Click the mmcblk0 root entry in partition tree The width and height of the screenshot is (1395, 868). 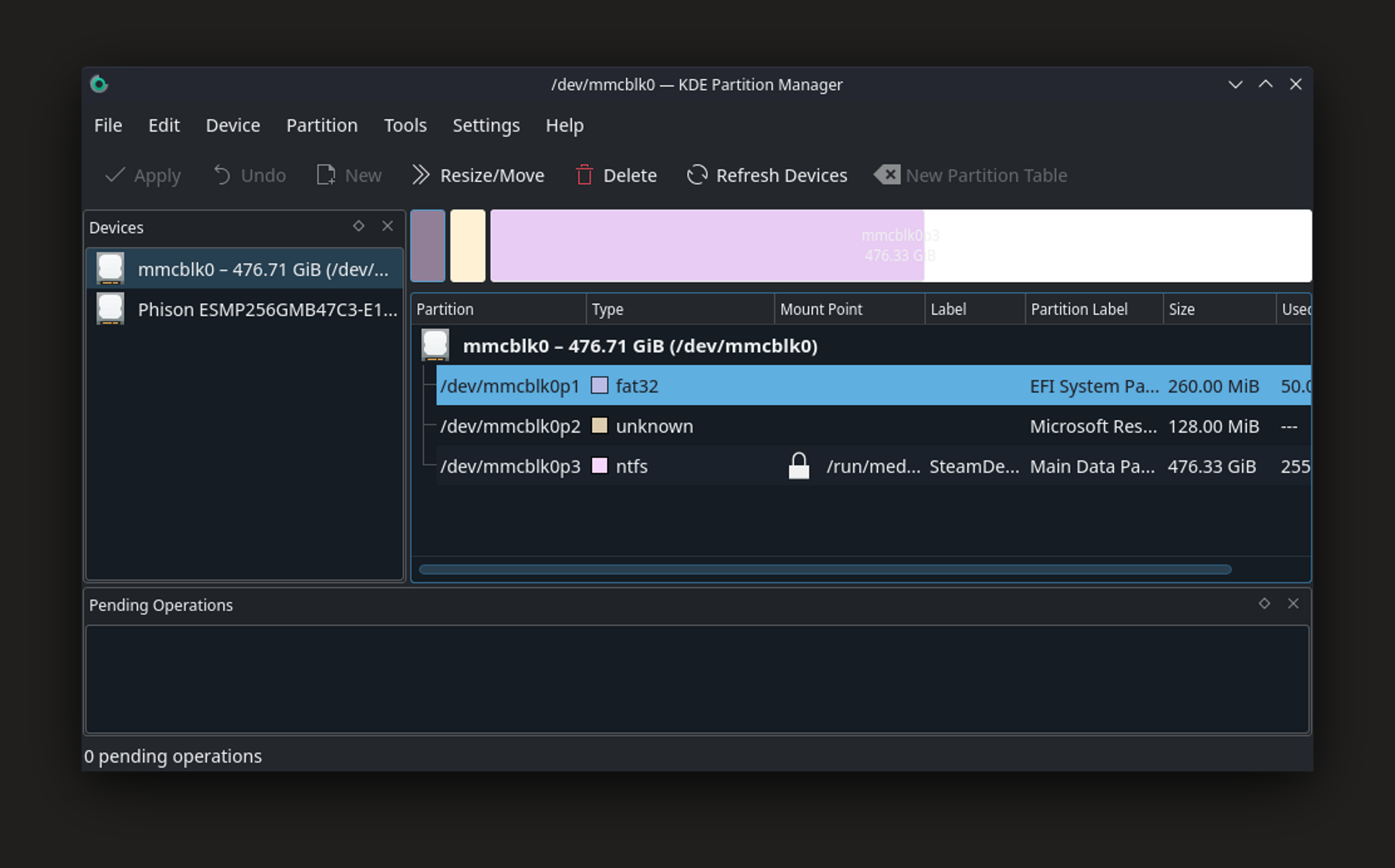[x=640, y=346]
